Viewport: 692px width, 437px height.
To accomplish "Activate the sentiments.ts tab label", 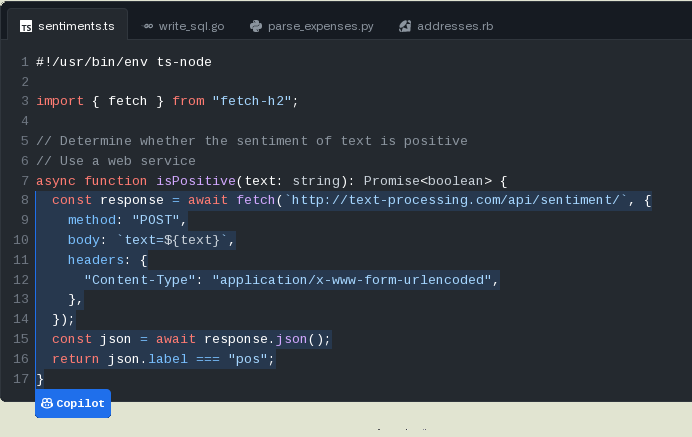I will [x=76, y=26].
